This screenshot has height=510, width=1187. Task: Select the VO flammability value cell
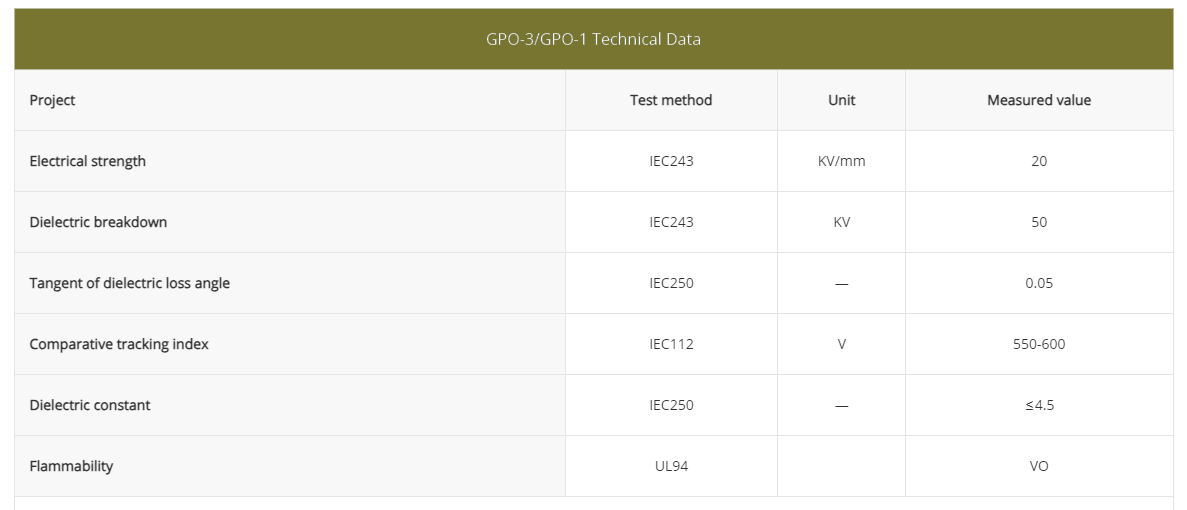pyautogui.click(x=1039, y=466)
